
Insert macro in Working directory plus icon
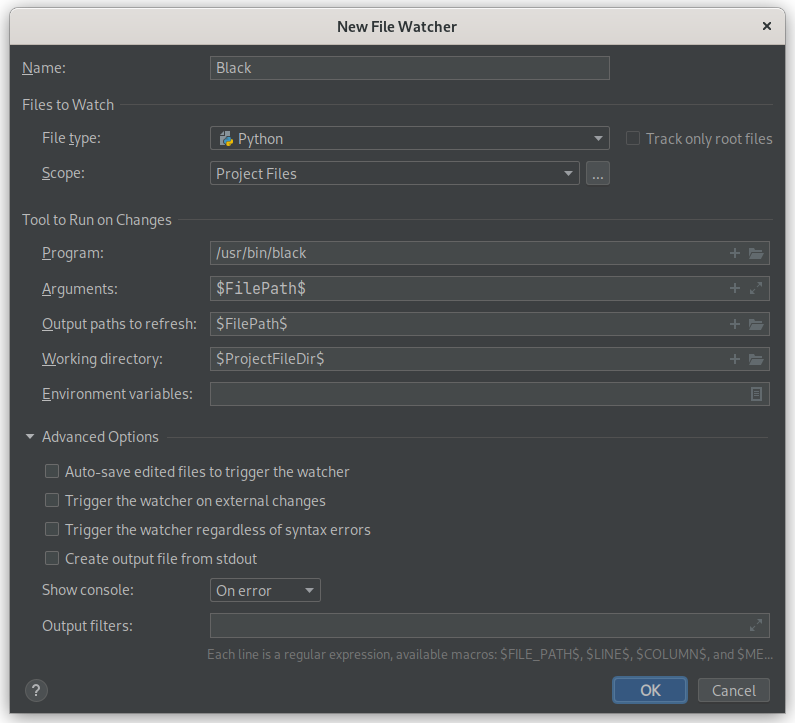click(x=735, y=359)
